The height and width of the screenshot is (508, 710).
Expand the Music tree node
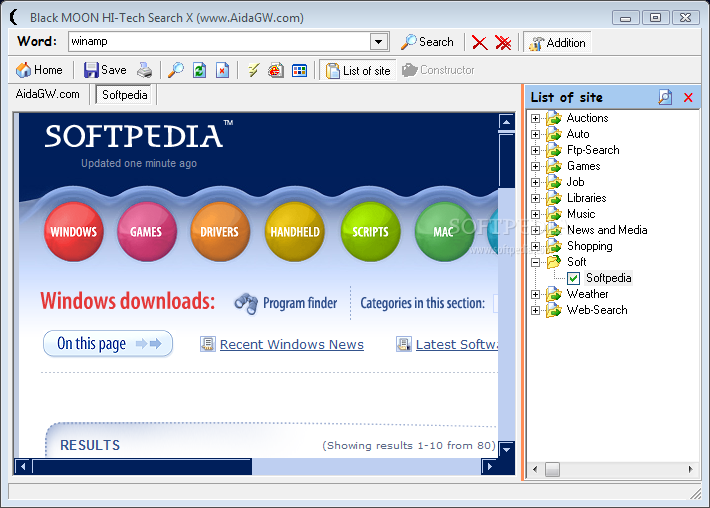coord(535,214)
